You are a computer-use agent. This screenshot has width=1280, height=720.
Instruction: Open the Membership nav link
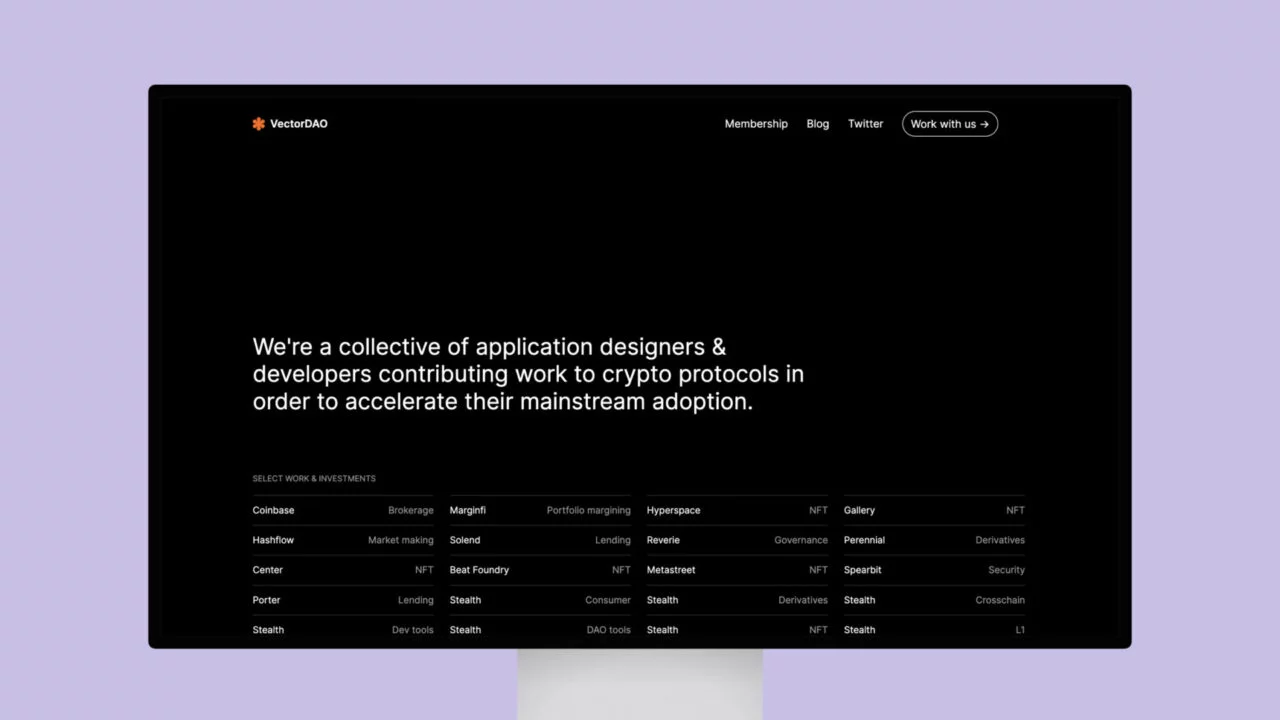pos(756,124)
